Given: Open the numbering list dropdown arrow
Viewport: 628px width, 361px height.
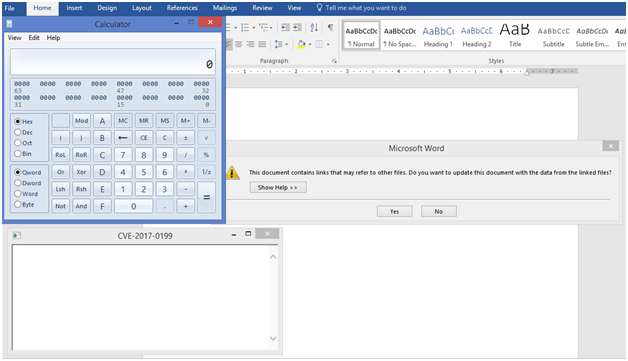Looking at the screenshot, I should pyautogui.click(x=254, y=28).
